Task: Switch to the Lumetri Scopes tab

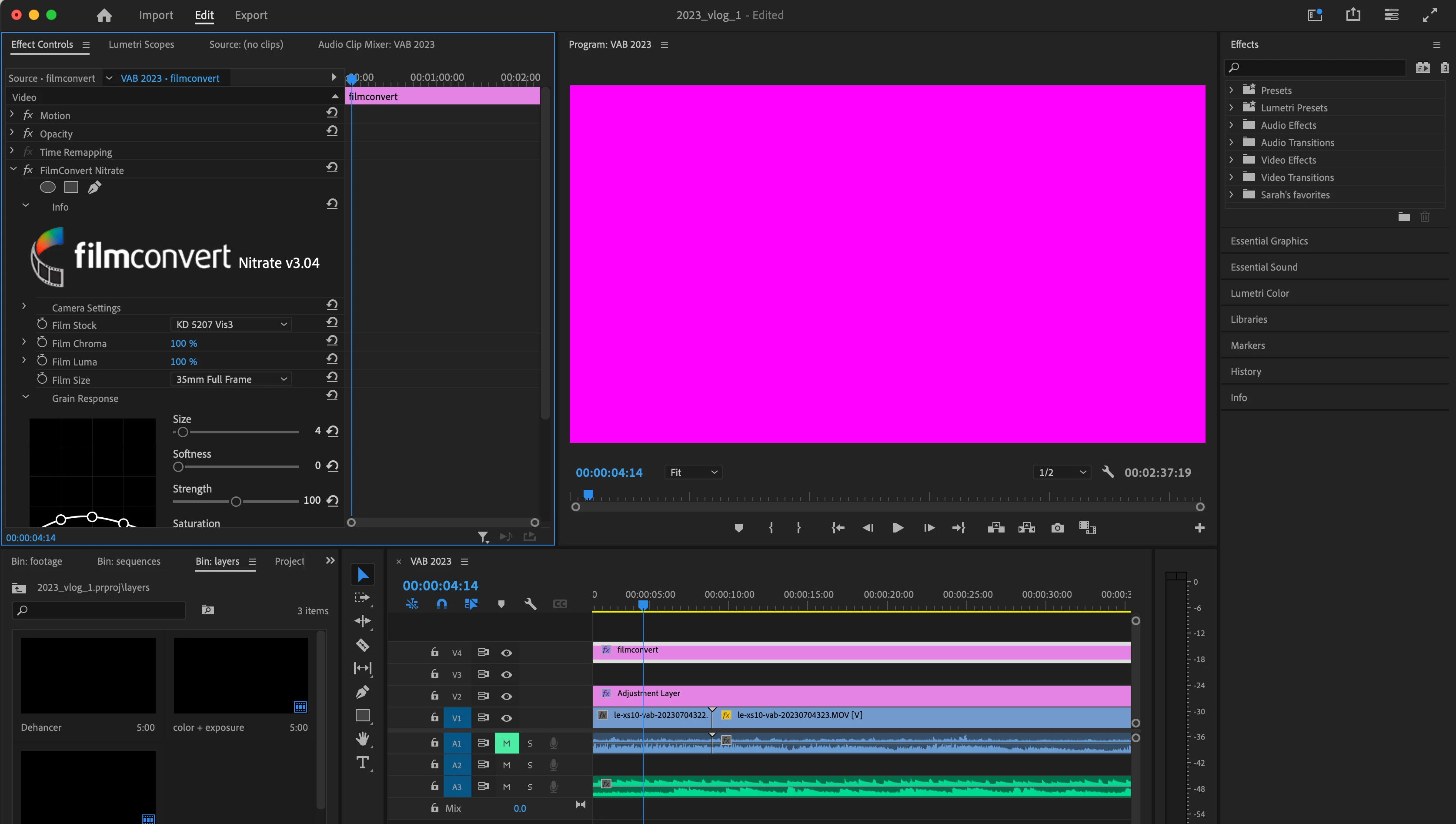Action: pyautogui.click(x=141, y=44)
